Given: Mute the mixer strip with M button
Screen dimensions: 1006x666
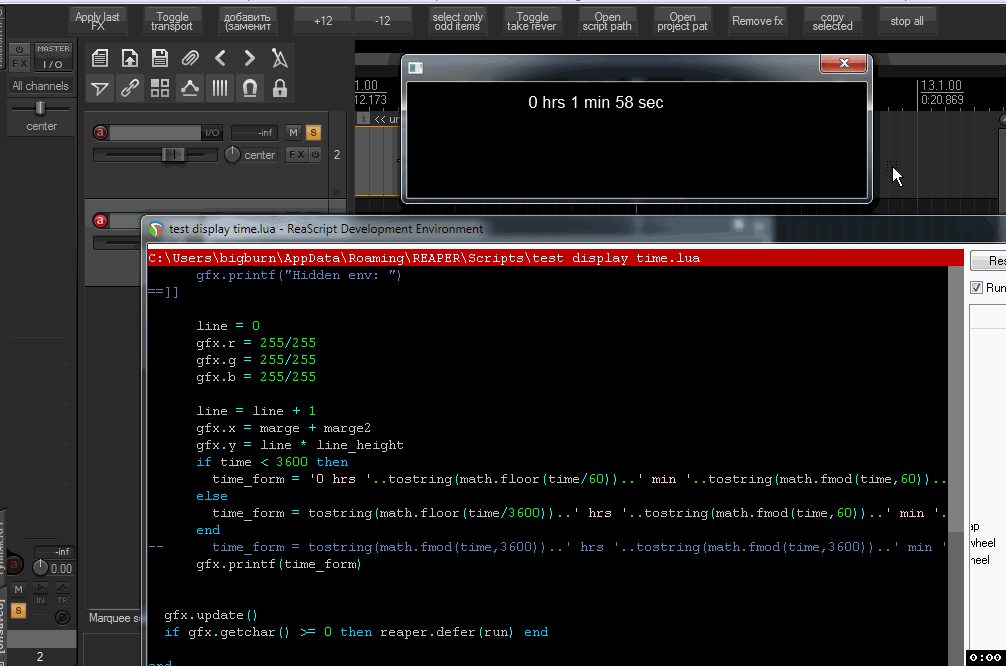Looking at the screenshot, I should (18, 589).
